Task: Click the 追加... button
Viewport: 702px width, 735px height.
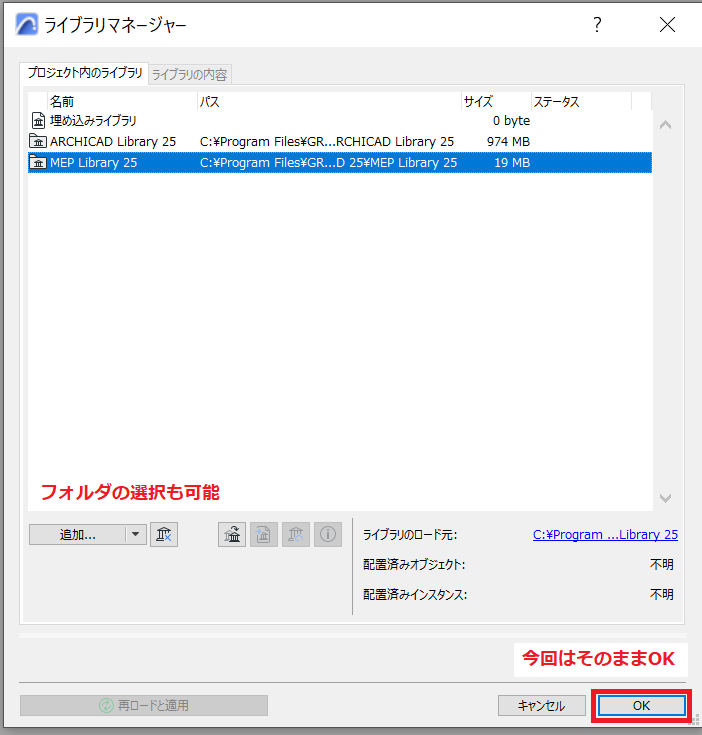Action: coord(77,534)
